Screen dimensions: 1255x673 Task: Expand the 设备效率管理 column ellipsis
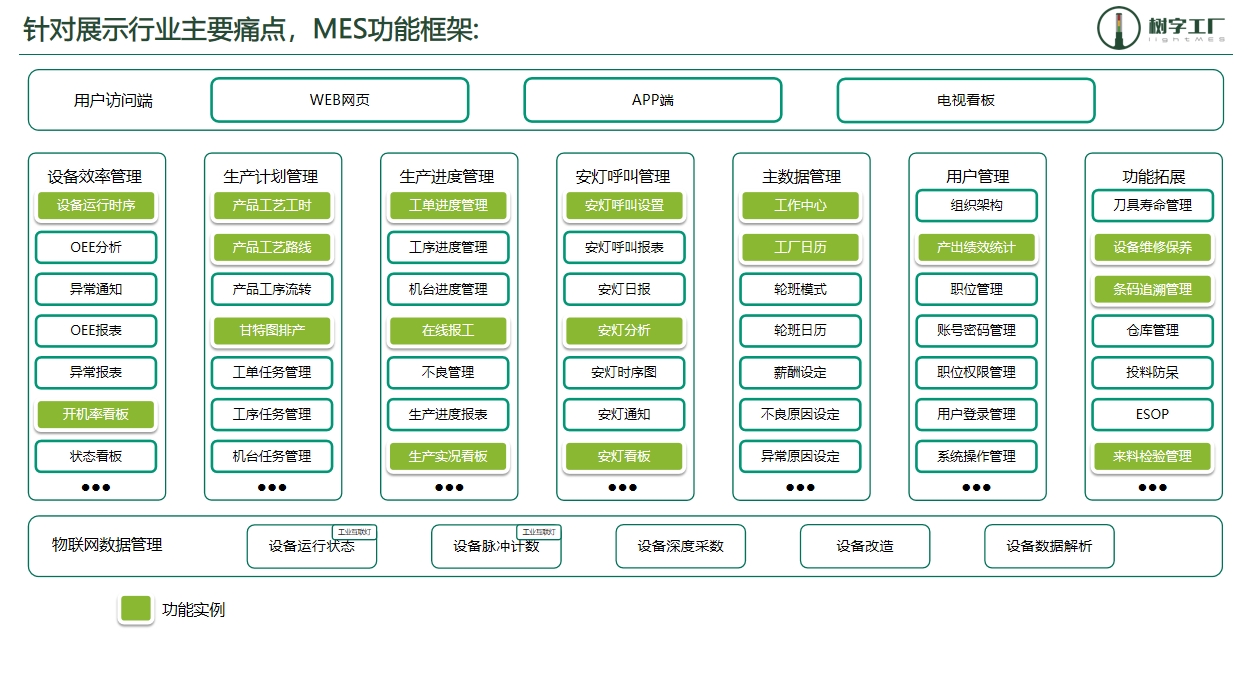coord(97,486)
